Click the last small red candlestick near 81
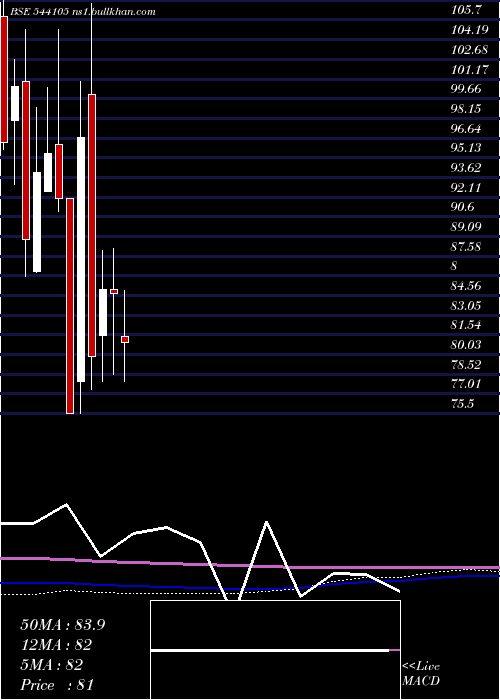The width and height of the screenshot is (500, 700). 125,340
